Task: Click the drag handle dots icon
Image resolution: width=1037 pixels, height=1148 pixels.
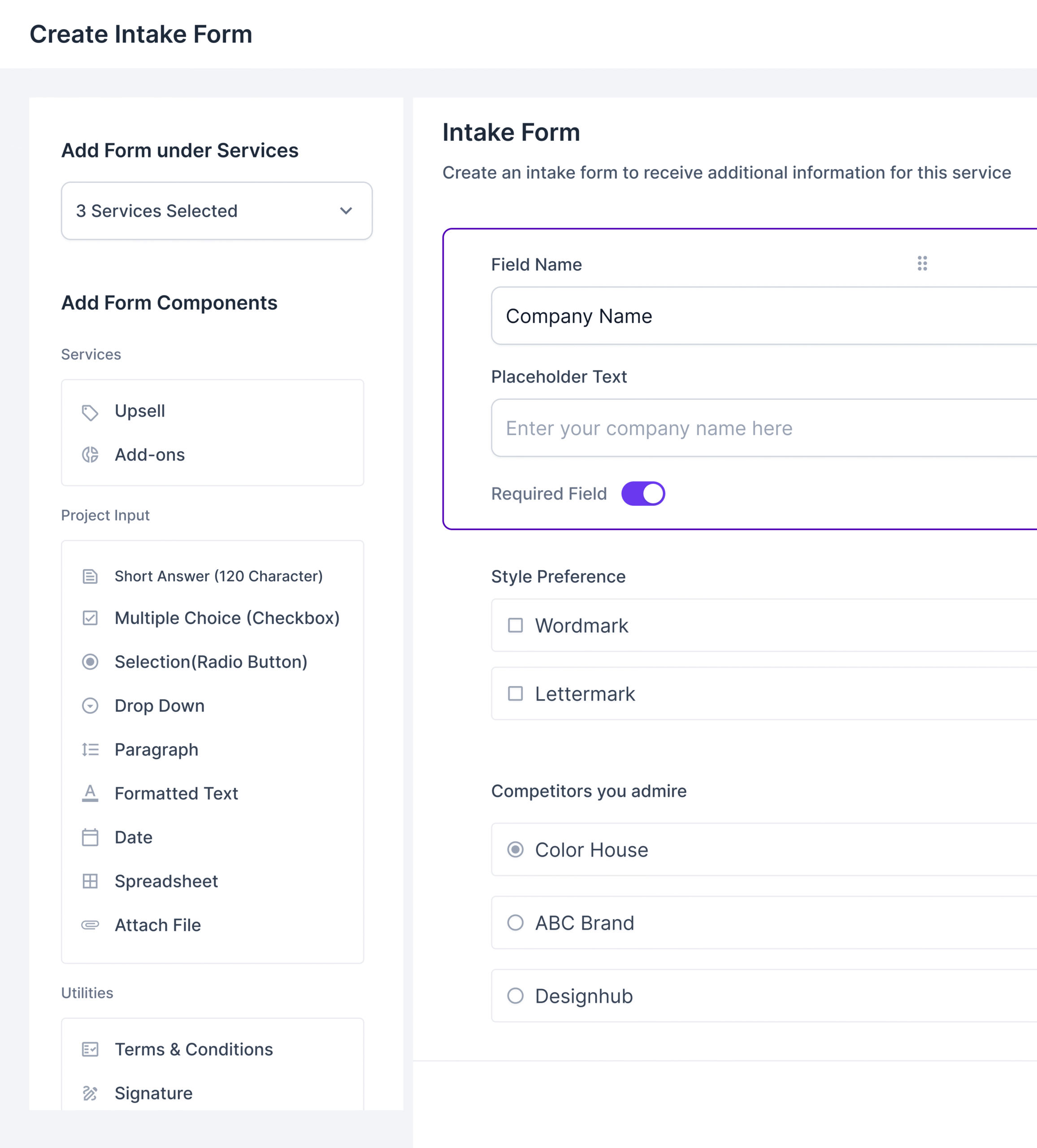Action: pos(922,263)
